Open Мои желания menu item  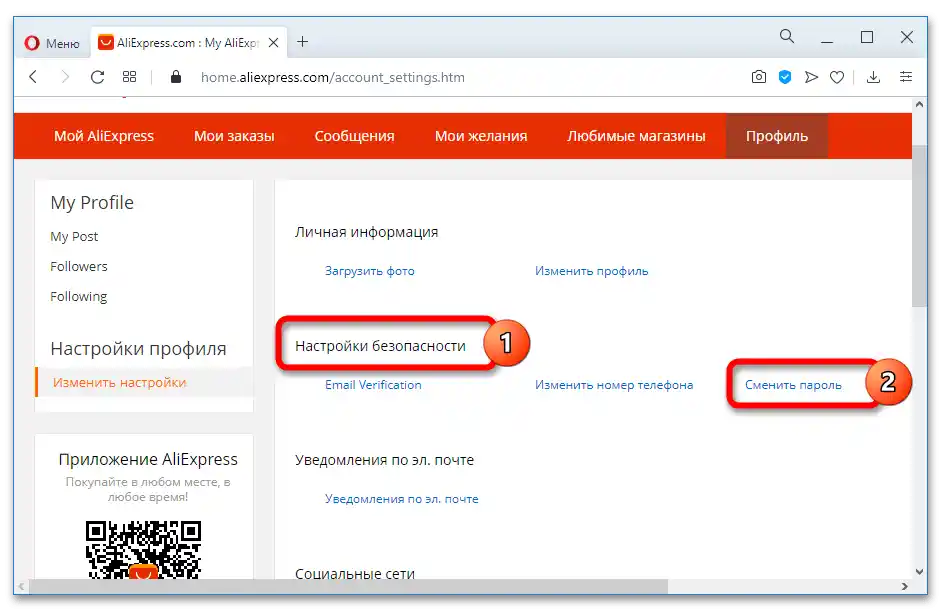[481, 136]
